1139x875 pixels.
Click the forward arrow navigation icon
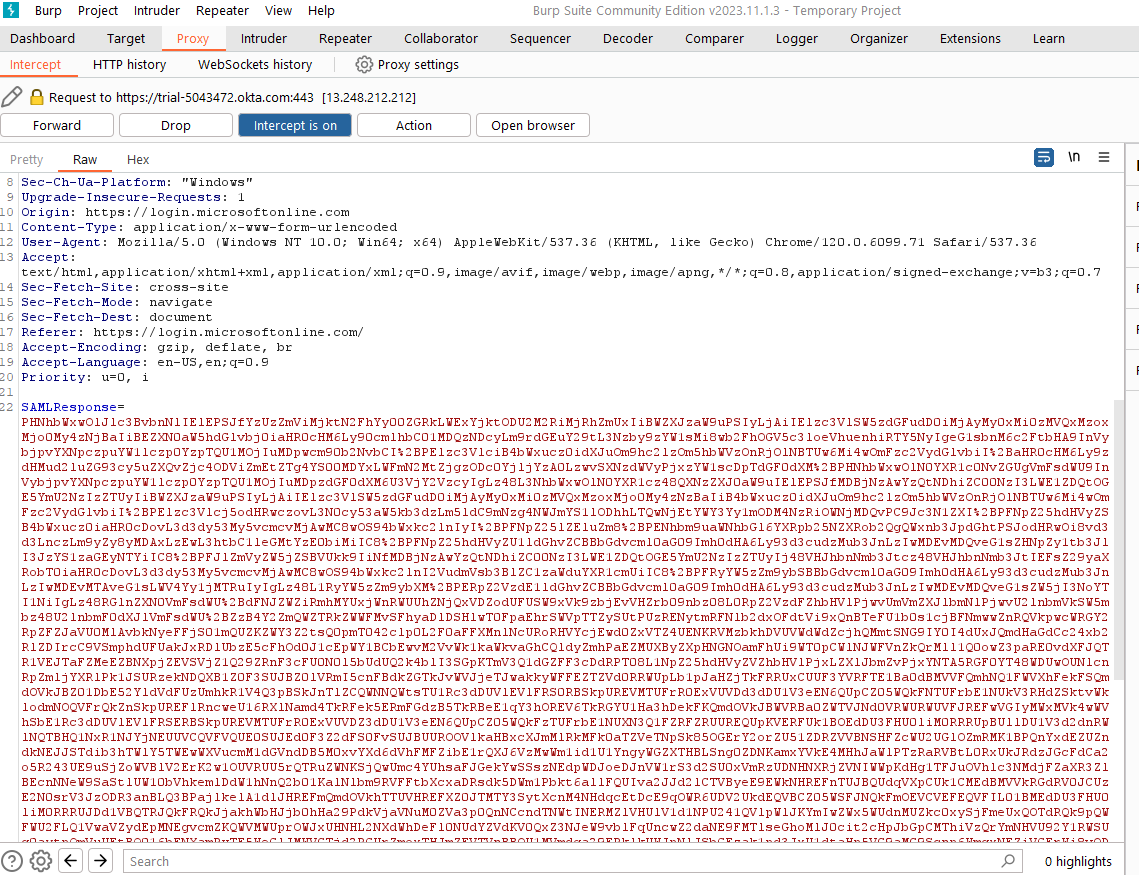click(100, 860)
